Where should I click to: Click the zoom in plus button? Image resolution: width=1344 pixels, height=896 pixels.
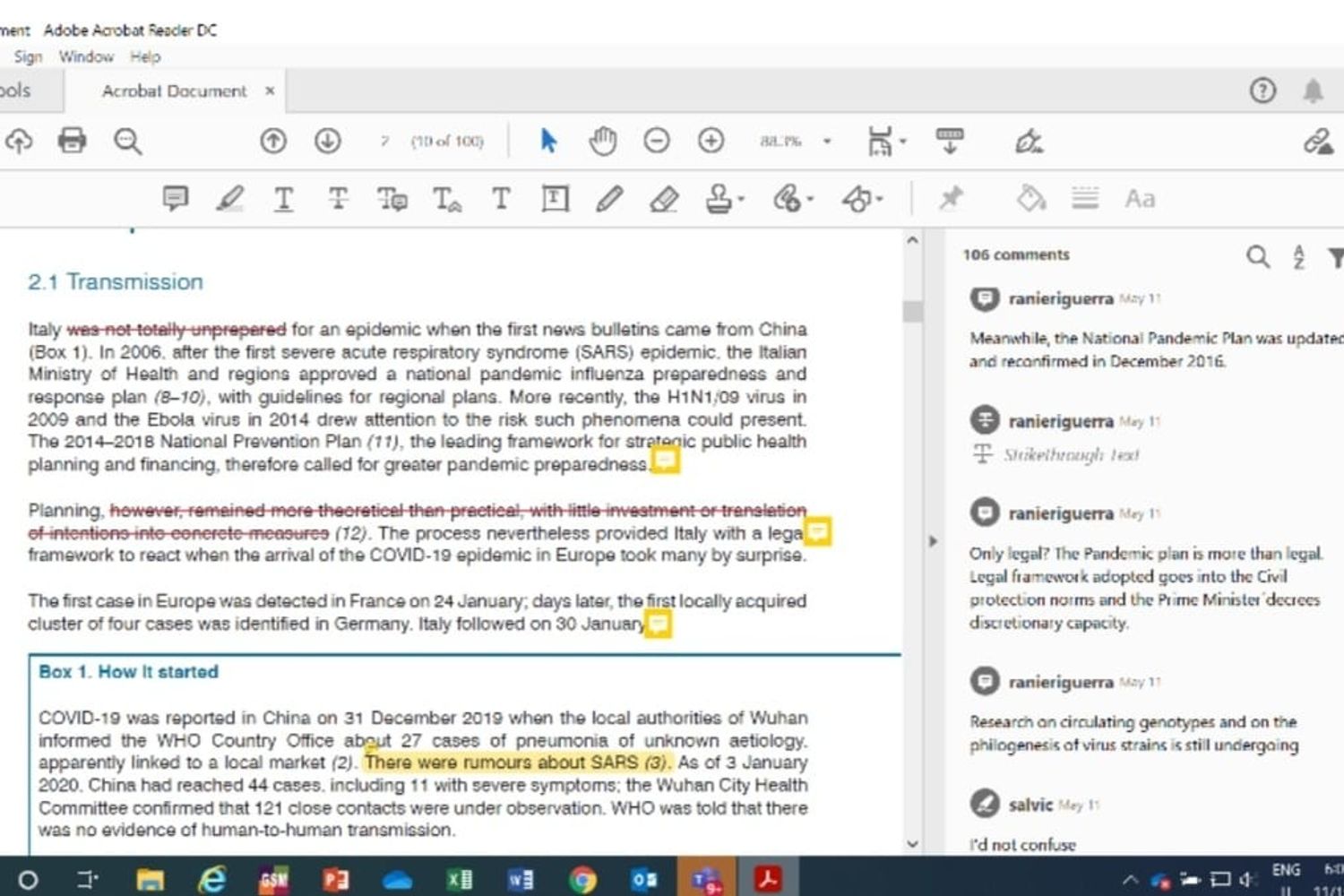coord(711,141)
